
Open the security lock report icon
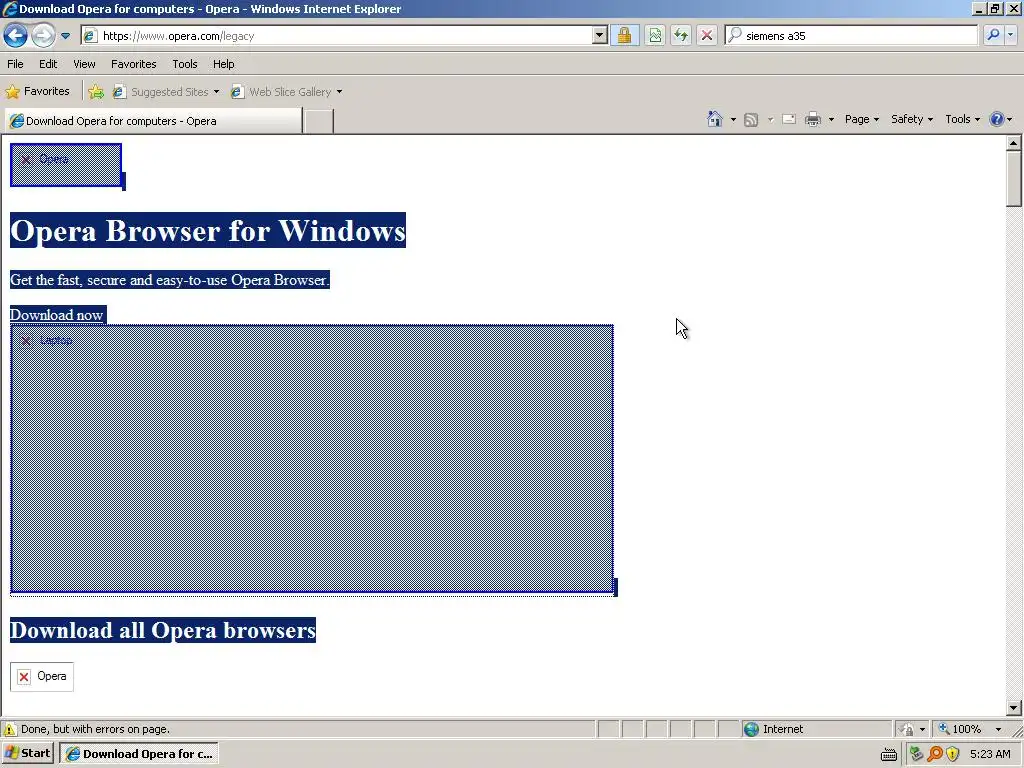624,35
